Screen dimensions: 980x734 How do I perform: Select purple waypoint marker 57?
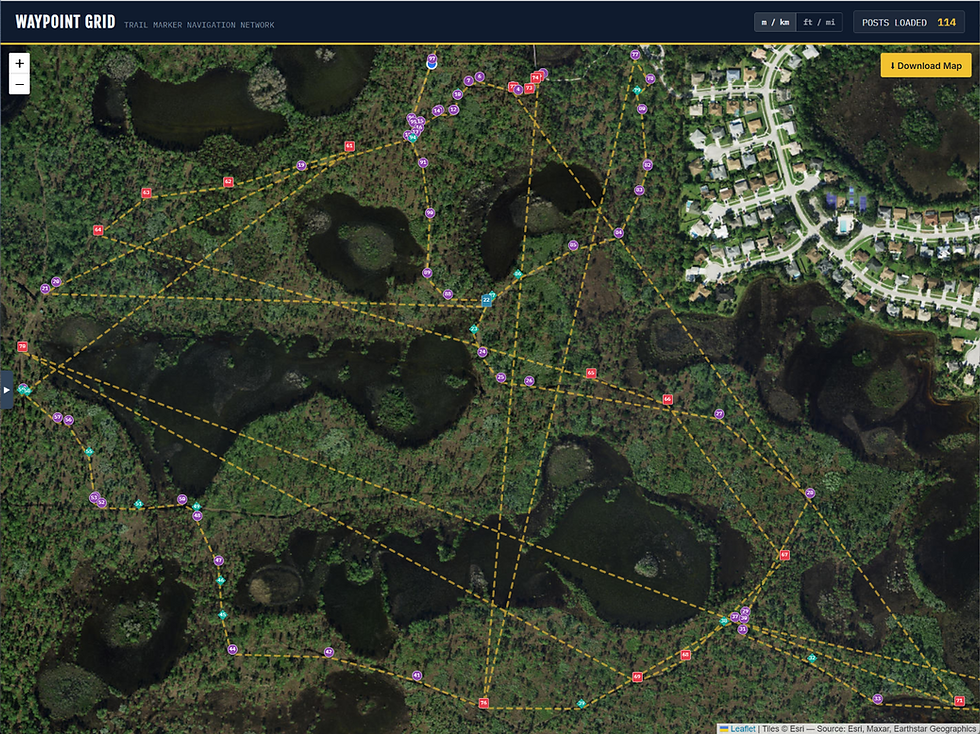point(58,417)
